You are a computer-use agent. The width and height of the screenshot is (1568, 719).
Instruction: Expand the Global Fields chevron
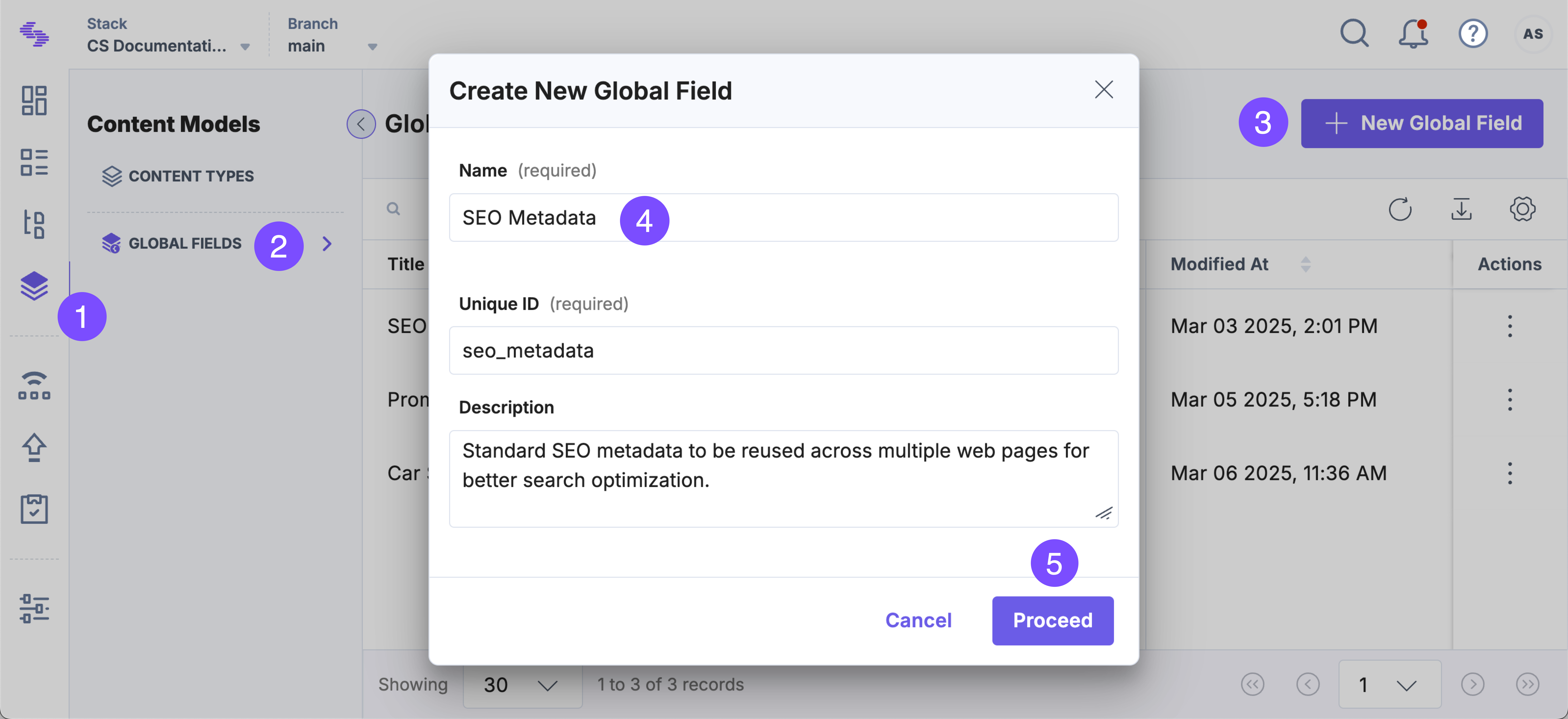327,244
